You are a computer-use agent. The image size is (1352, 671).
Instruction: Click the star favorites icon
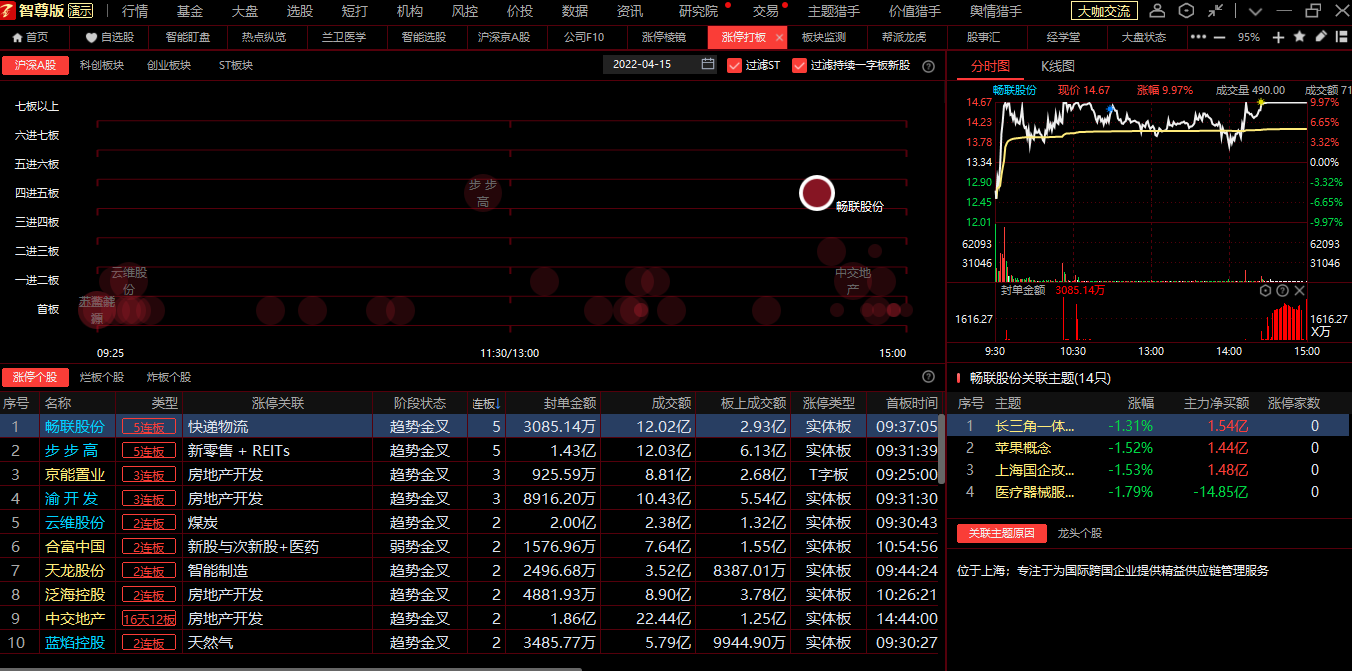[x=1299, y=36]
